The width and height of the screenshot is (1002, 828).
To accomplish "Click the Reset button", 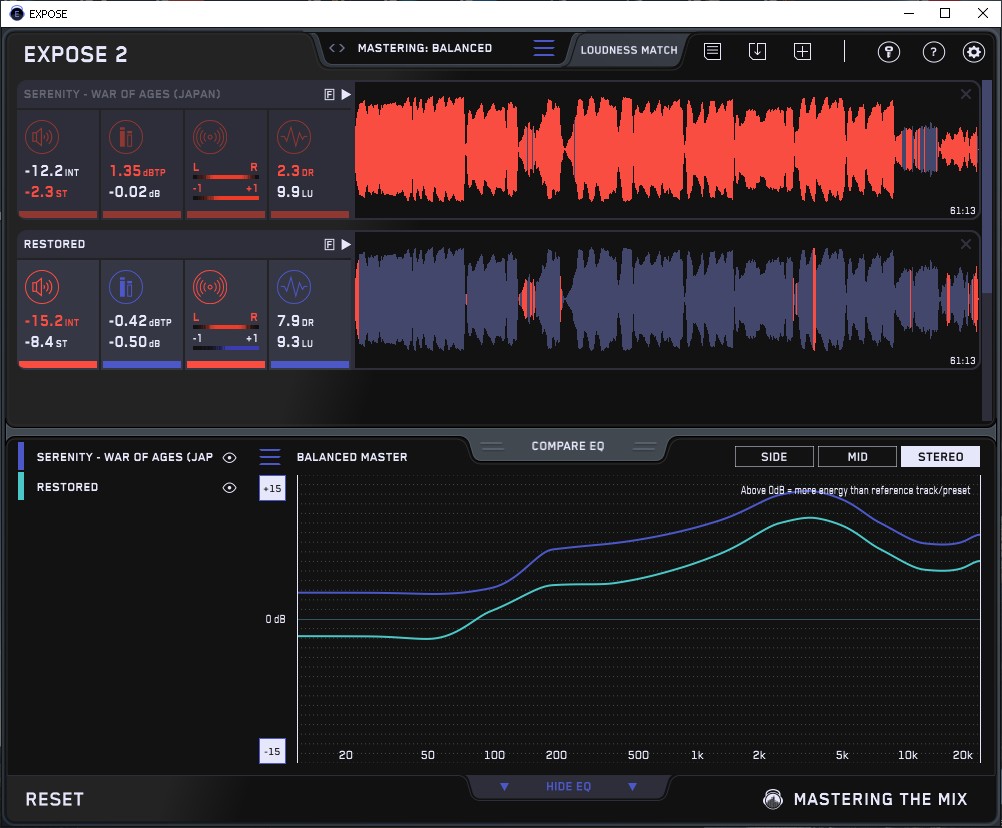I will pos(55,799).
